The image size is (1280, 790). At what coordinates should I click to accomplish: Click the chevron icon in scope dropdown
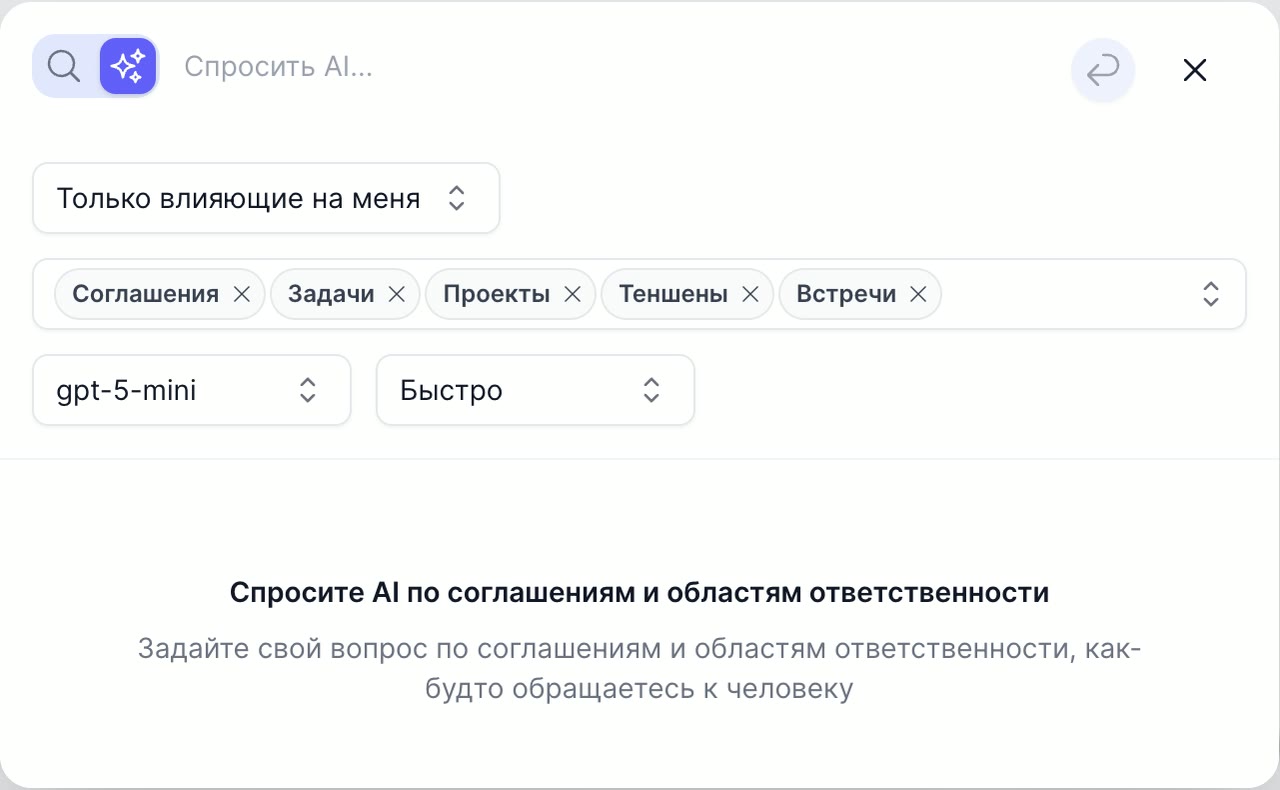pos(456,198)
